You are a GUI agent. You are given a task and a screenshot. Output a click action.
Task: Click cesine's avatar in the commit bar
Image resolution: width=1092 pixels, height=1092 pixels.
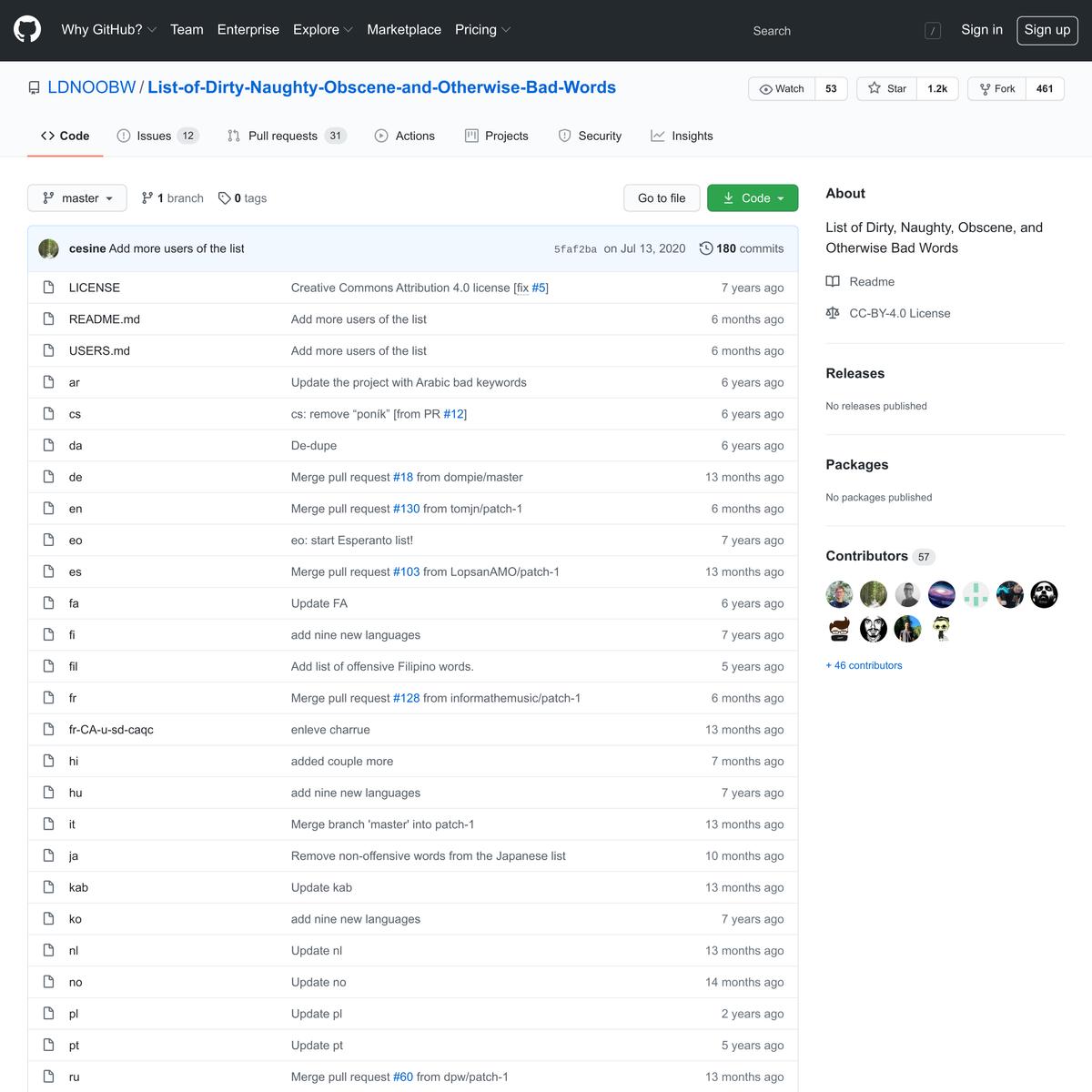tap(49, 248)
